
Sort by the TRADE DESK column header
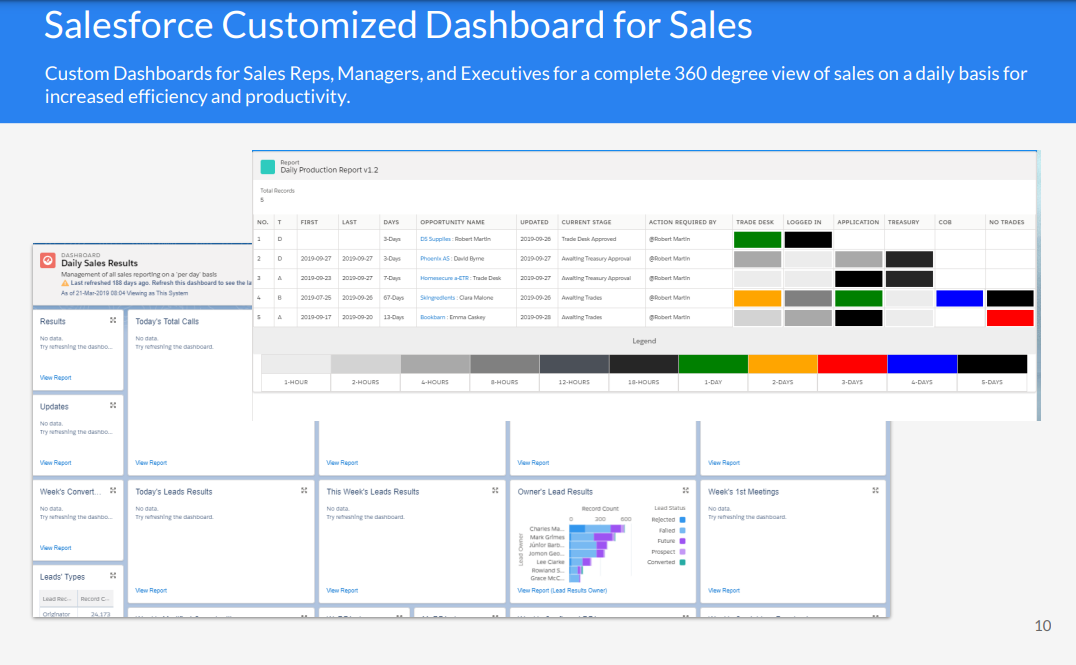[755, 222]
